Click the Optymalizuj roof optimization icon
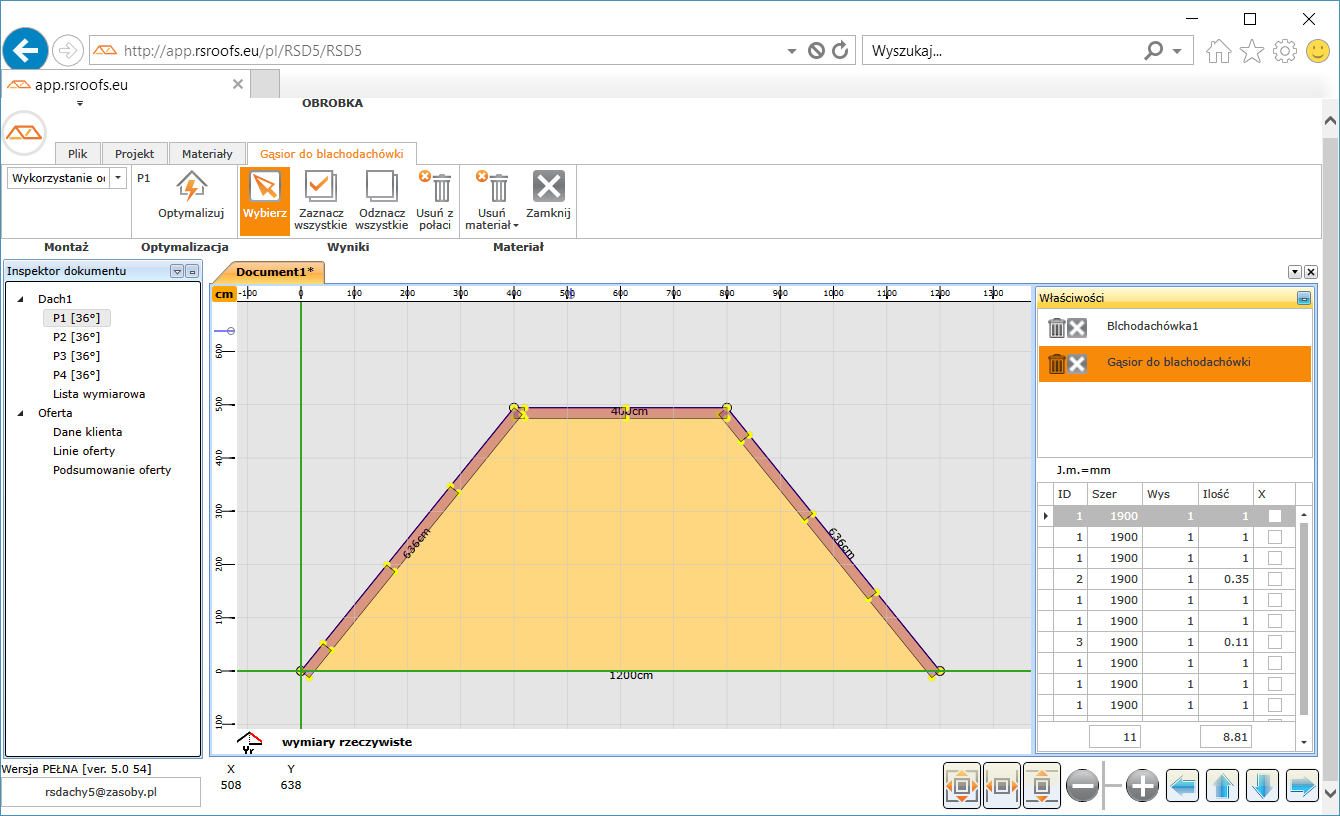The height and width of the screenshot is (816, 1340). click(191, 187)
